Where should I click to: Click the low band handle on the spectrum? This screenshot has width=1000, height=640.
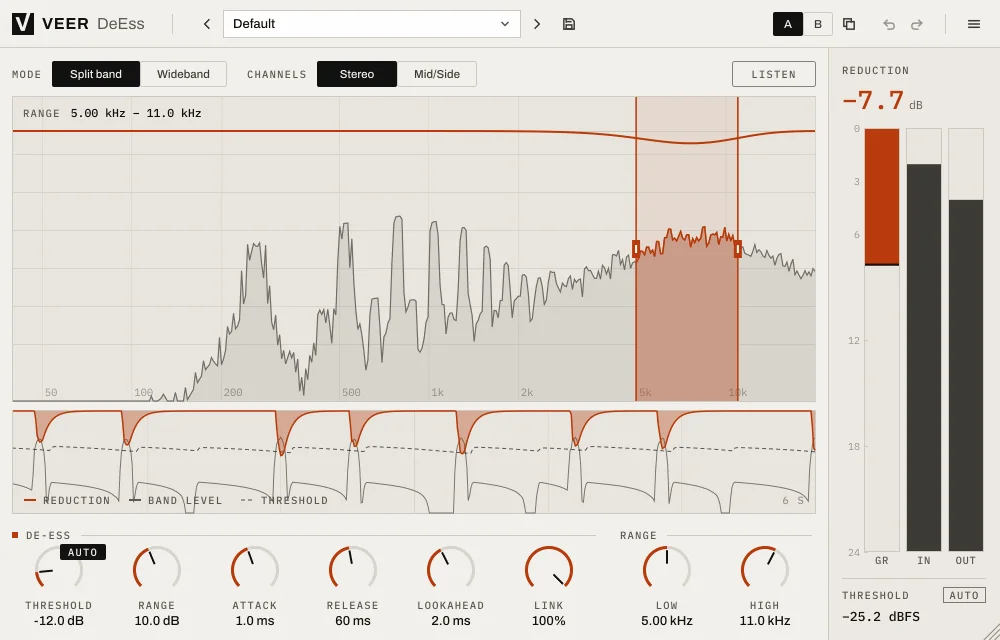tap(636, 249)
